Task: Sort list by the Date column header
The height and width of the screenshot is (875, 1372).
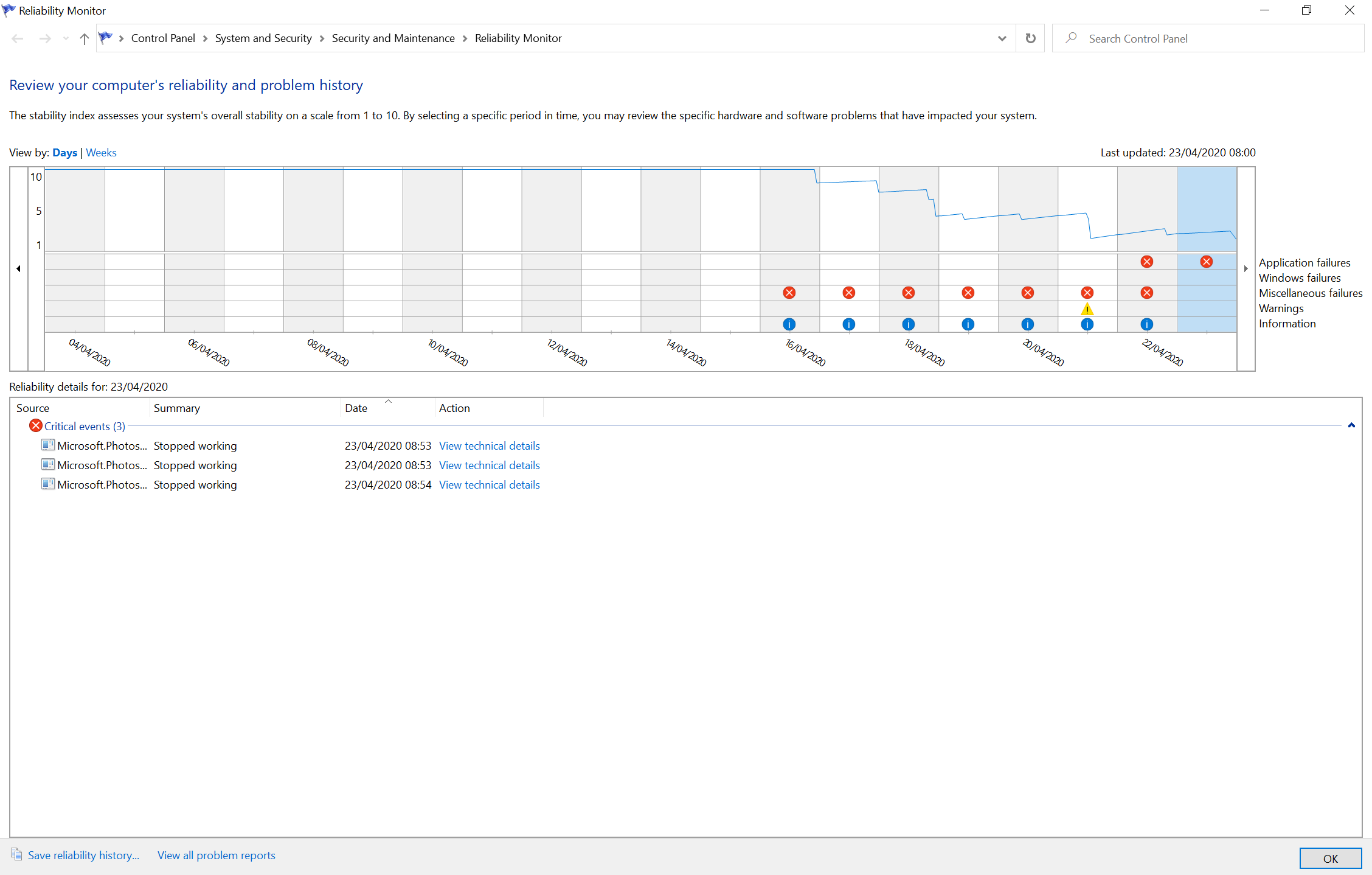Action: point(356,408)
